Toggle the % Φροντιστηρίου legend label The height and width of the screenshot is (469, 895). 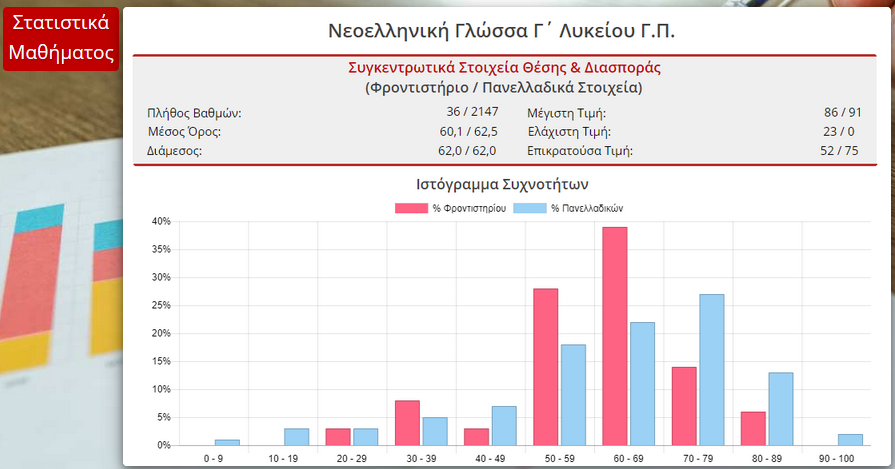468,208
